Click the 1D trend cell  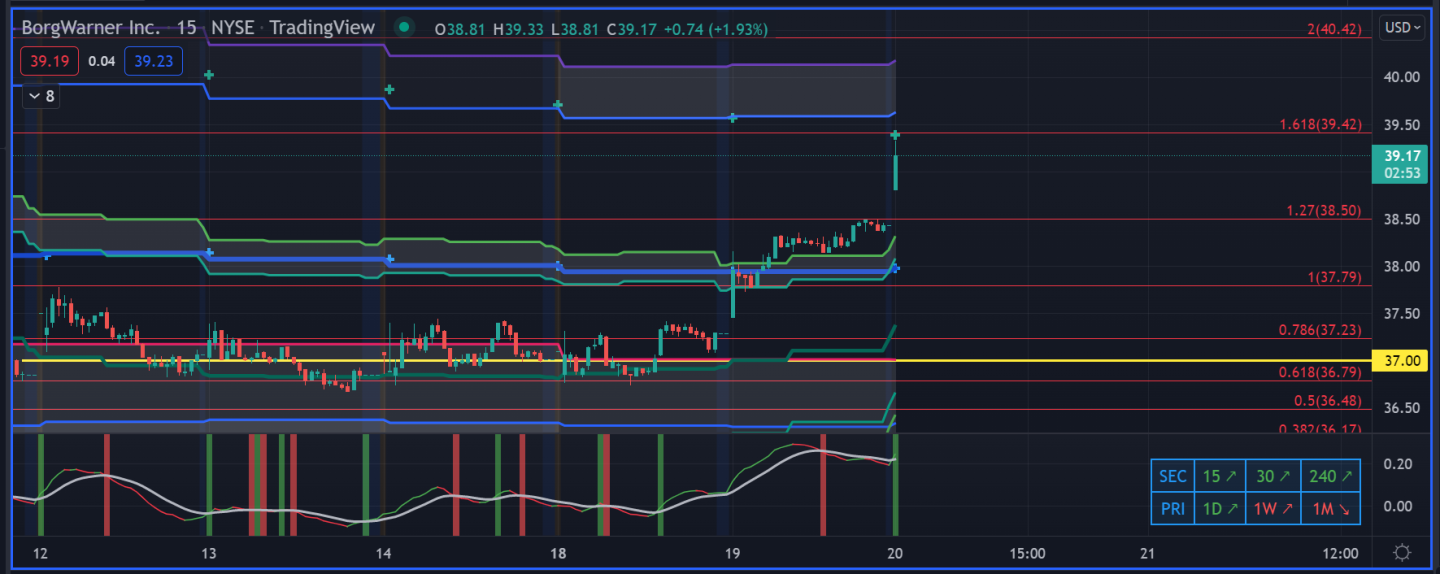point(1219,508)
